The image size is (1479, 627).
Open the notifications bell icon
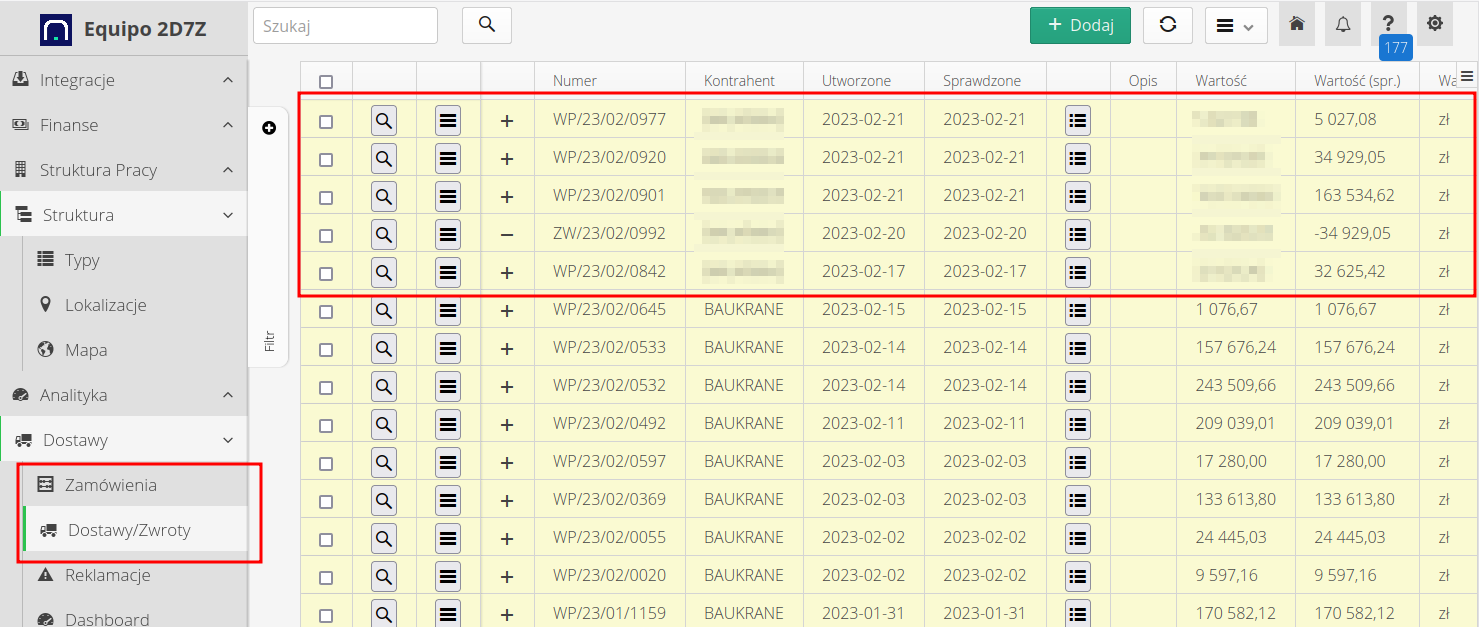(x=1343, y=24)
